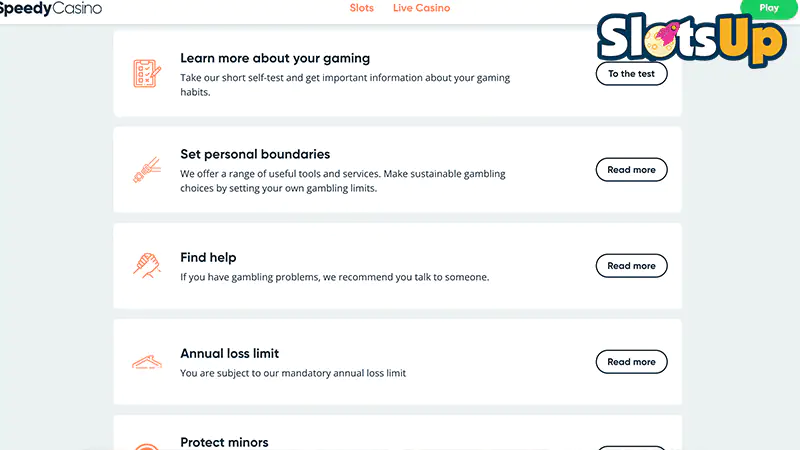The height and width of the screenshot is (450, 800).
Task: Read more about personal boundaries
Action: point(631,169)
